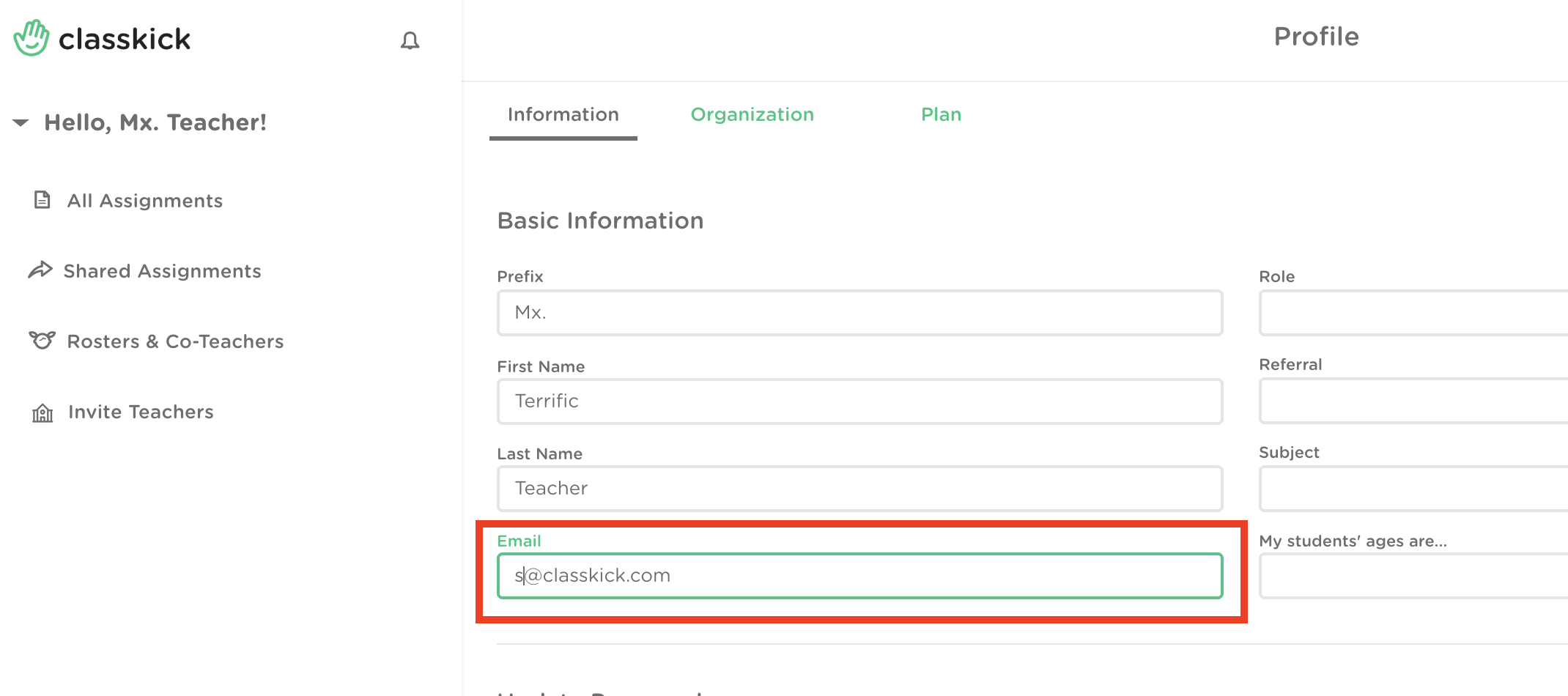The height and width of the screenshot is (696, 1568).
Task: Click the Shared Assignments arrow icon
Action: coord(40,270)
